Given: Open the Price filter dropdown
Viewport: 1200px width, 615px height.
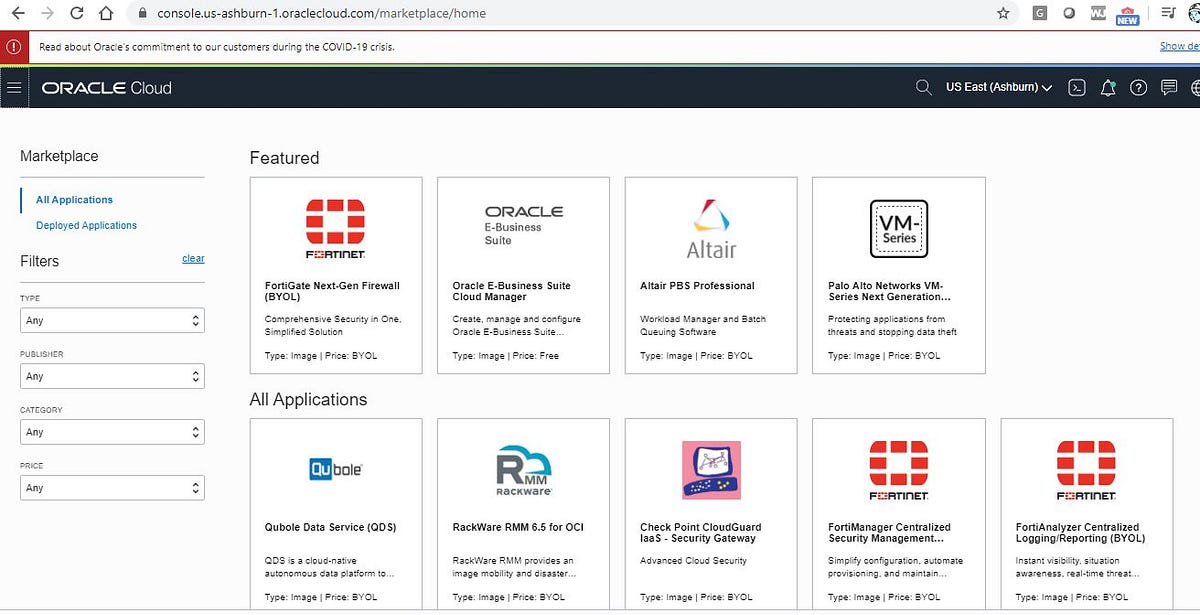Looking at the screenshot, I should tap(111, 487).
